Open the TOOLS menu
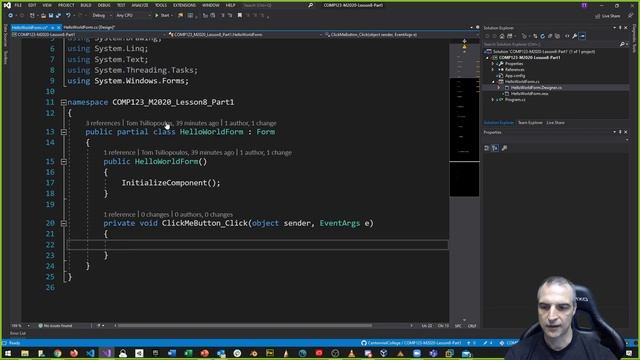The width and height of the screenshot is (640, 360). pyautogui.click(x=161, y=5)
